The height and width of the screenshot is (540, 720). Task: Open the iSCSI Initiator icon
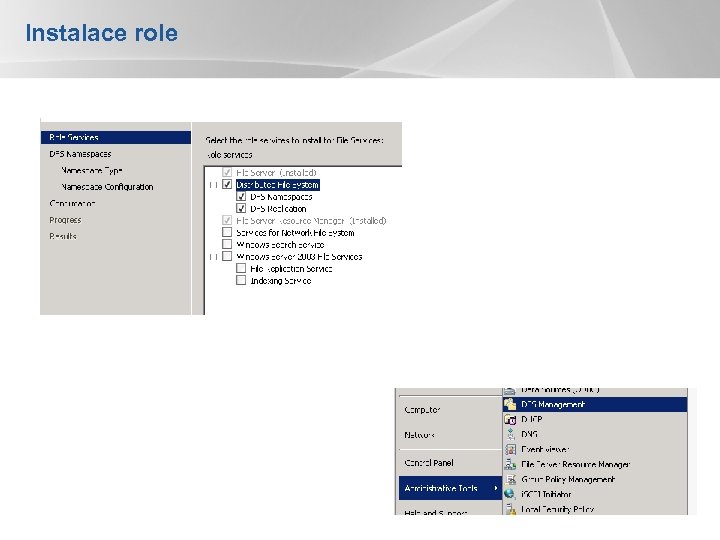(510, 494)
